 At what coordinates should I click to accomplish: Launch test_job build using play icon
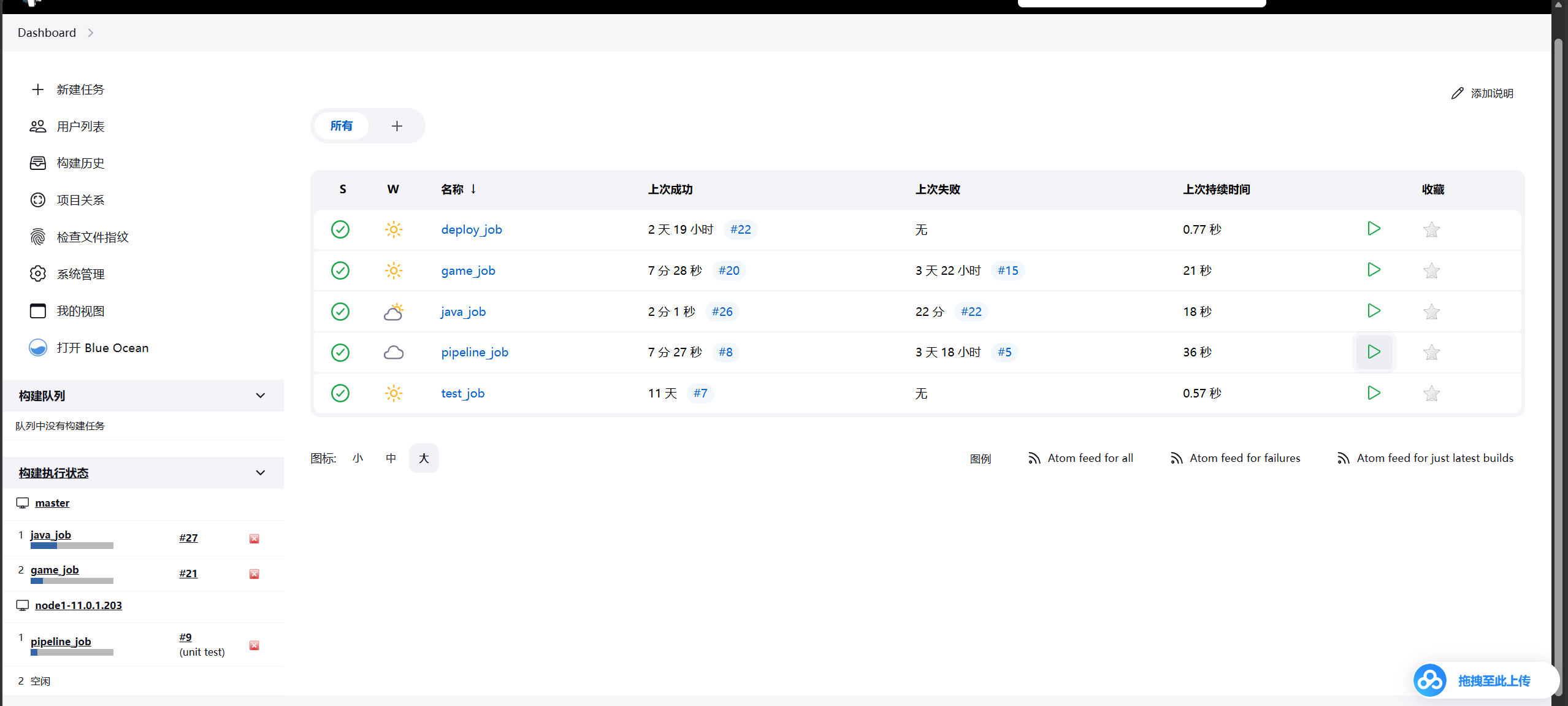[x=1374, y=393]
